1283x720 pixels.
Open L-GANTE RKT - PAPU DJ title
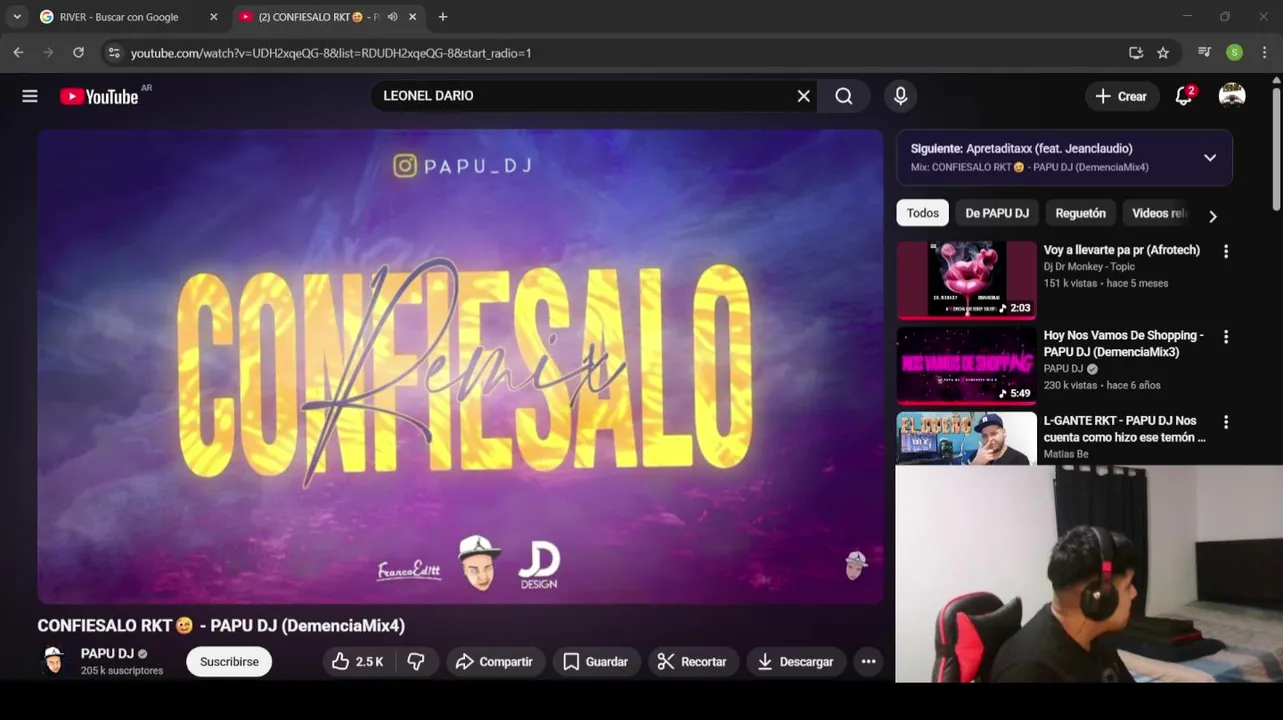pyautogui.click(x=1124, y=429)
